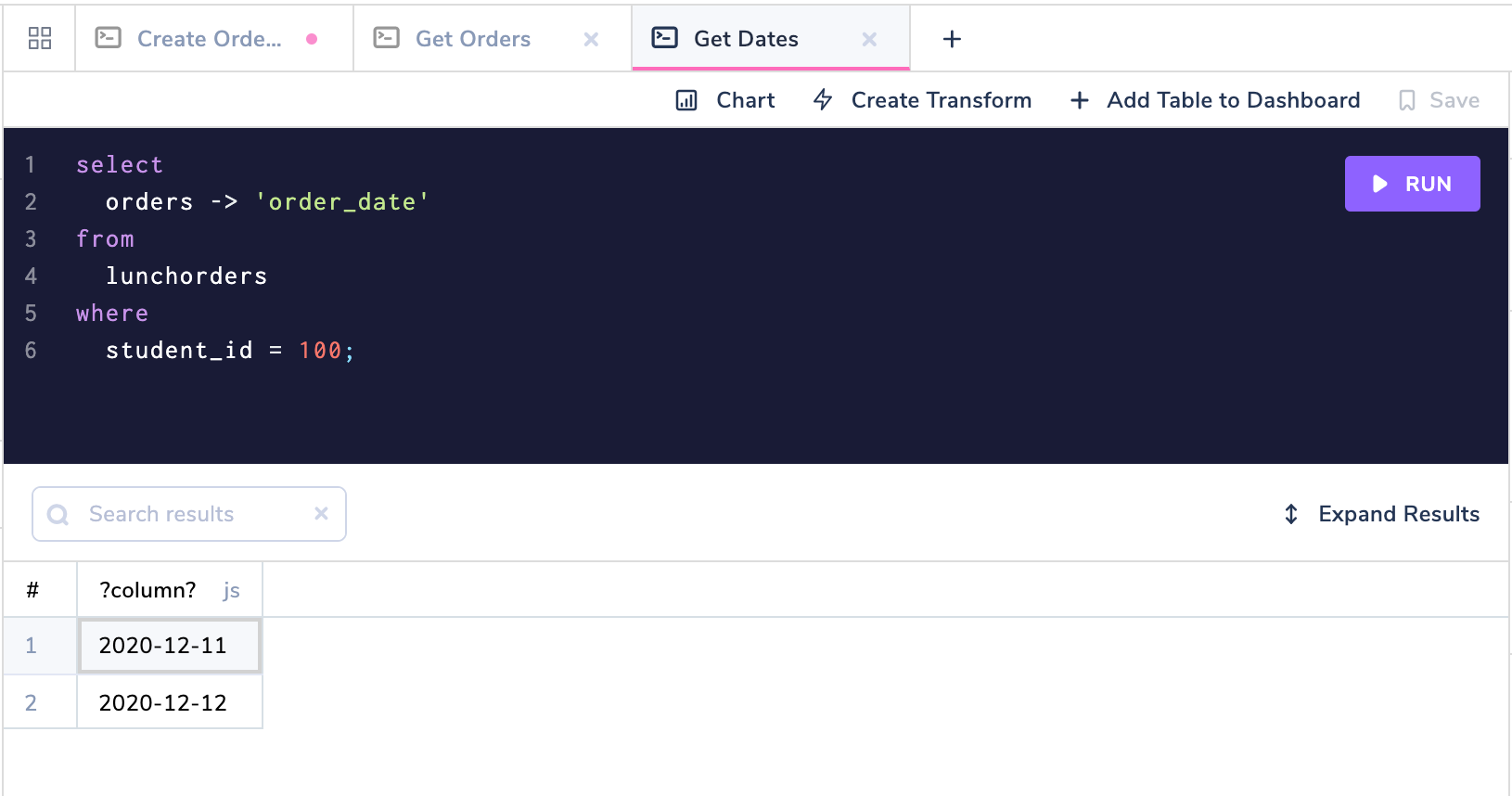Clear the search results field

coord(322,513)
